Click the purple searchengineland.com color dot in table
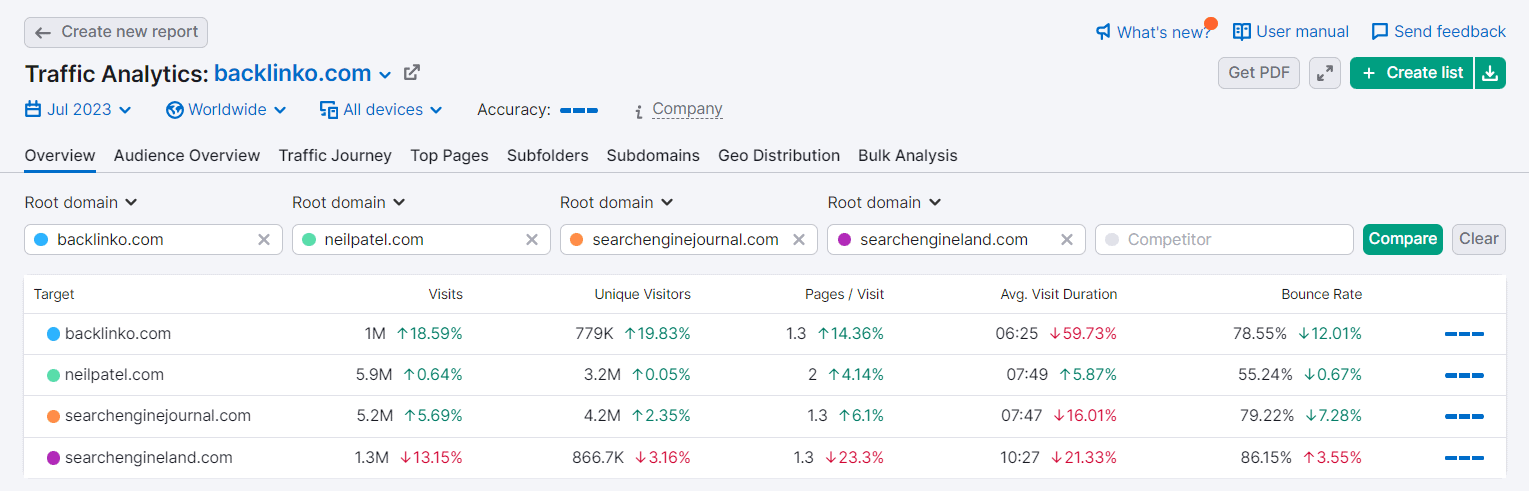 click(x=54, y=458)
